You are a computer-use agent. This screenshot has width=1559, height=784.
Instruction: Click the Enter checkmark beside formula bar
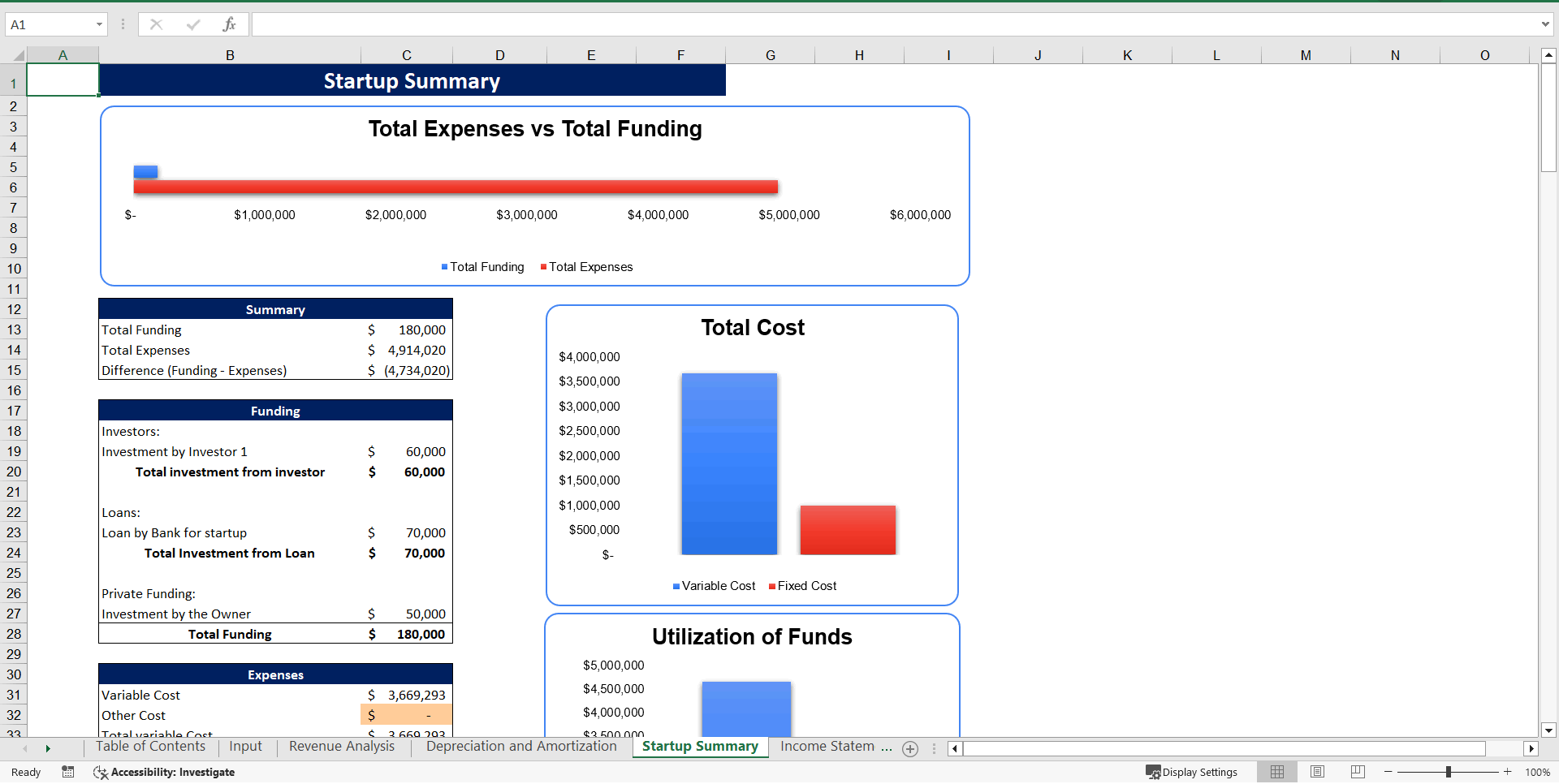(193, 24)
